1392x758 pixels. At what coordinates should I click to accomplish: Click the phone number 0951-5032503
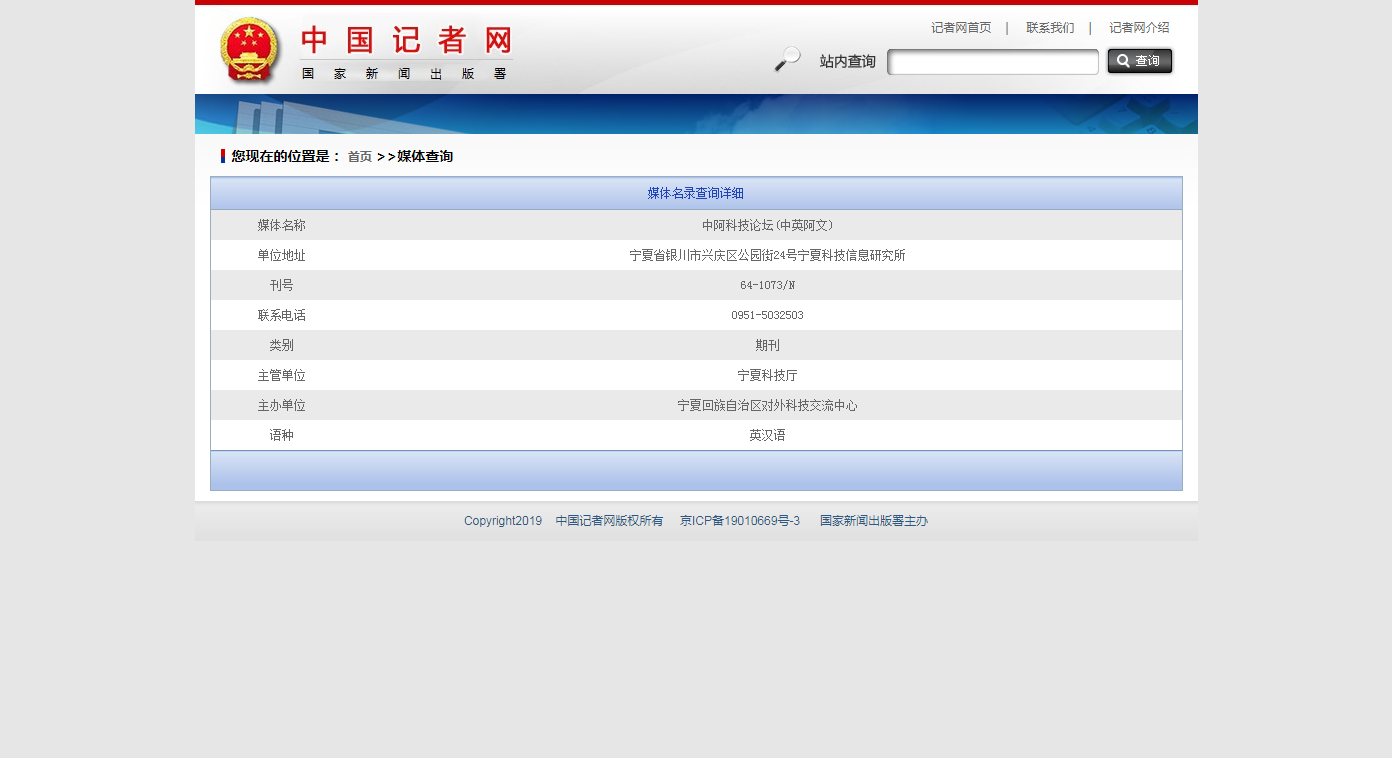pos(767,316)
